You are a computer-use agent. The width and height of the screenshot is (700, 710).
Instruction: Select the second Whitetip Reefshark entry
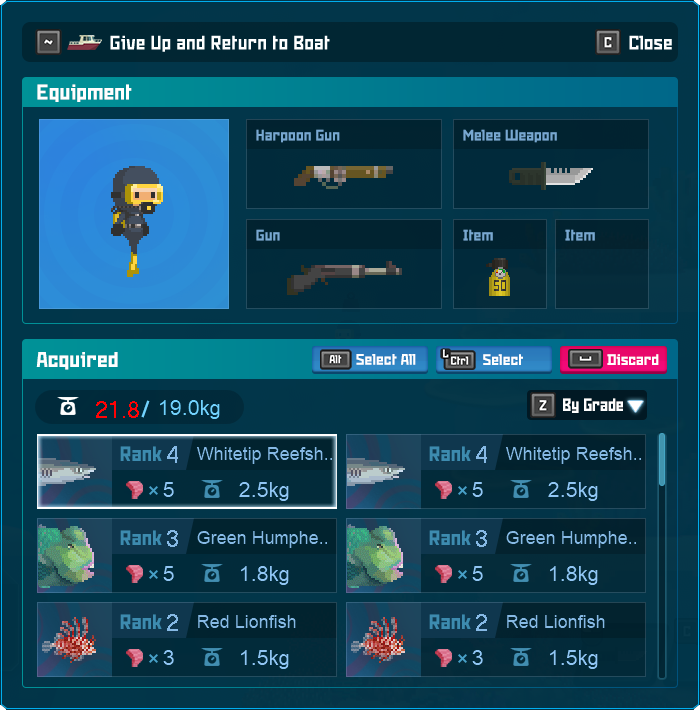click(496, 471)
